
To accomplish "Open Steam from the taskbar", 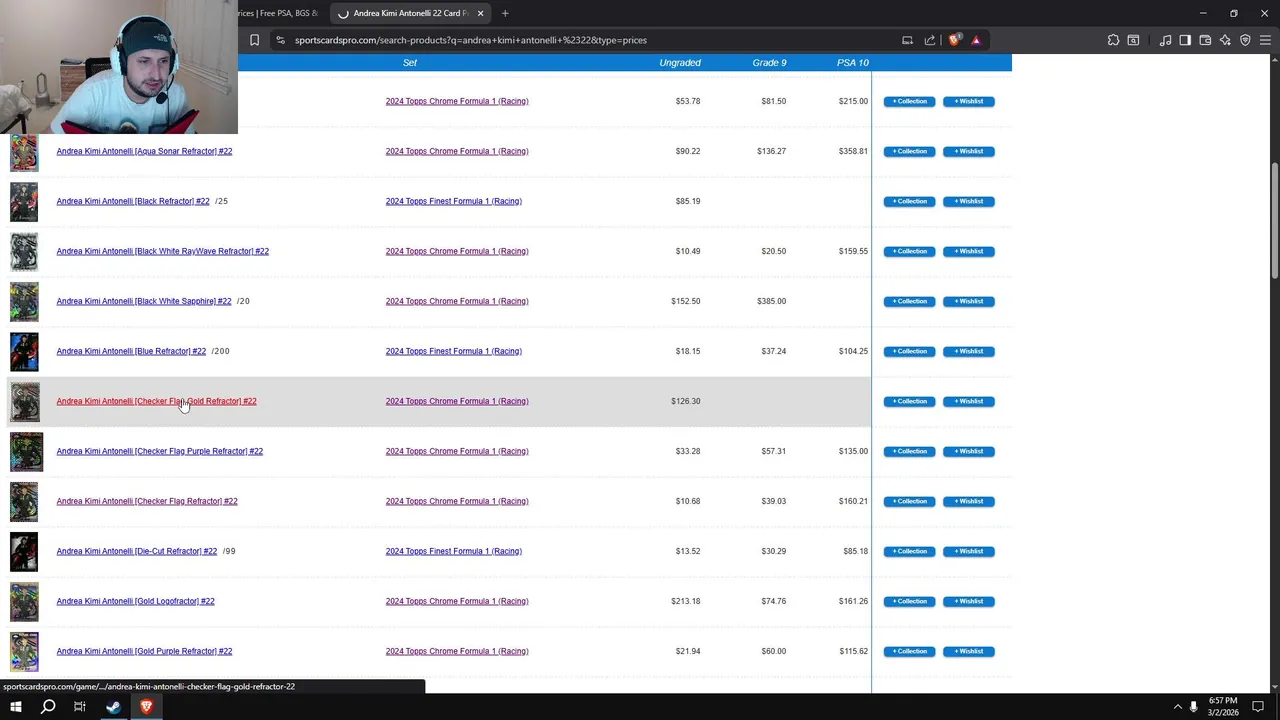I will point(113,707).
